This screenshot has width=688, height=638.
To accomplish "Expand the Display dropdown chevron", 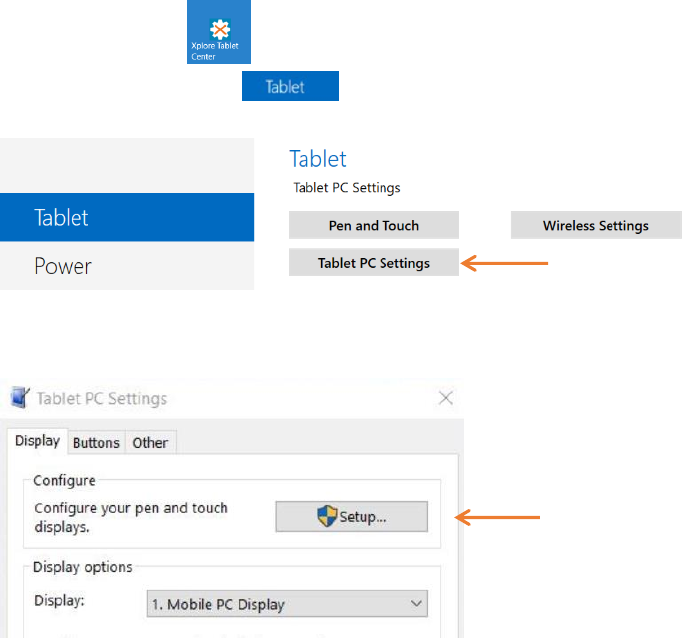I will [x=415, y=604].
